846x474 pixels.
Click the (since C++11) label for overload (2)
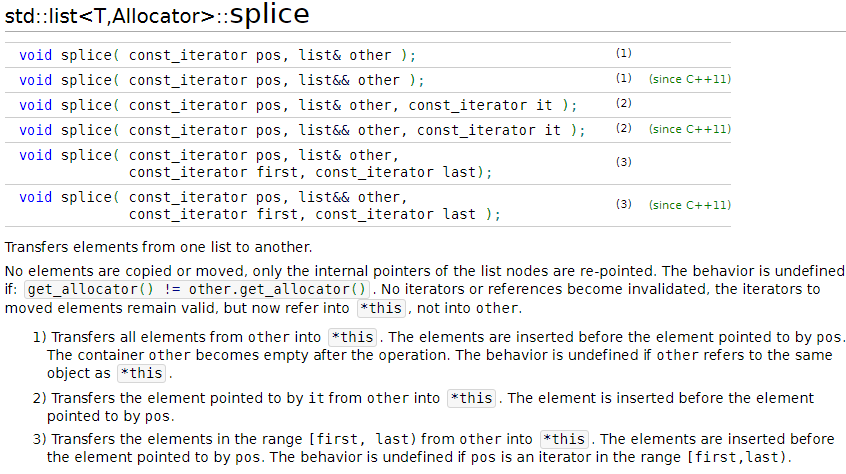tap(690, 129)
